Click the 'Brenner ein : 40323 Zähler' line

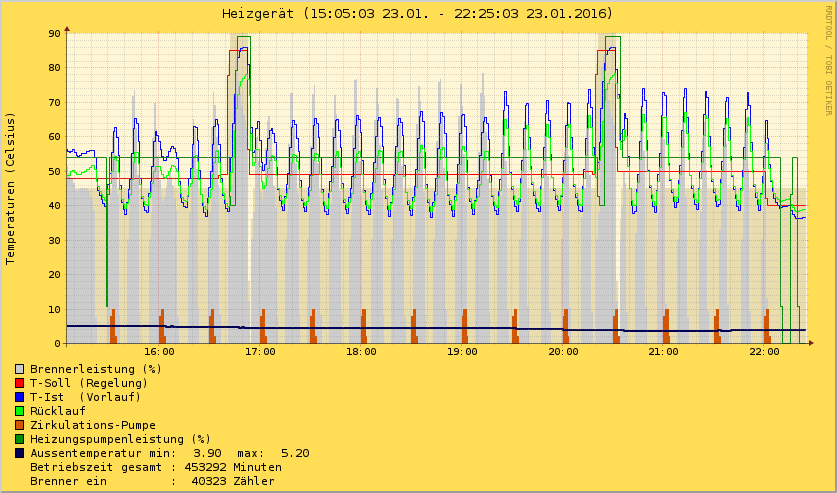tap(152, 481)
